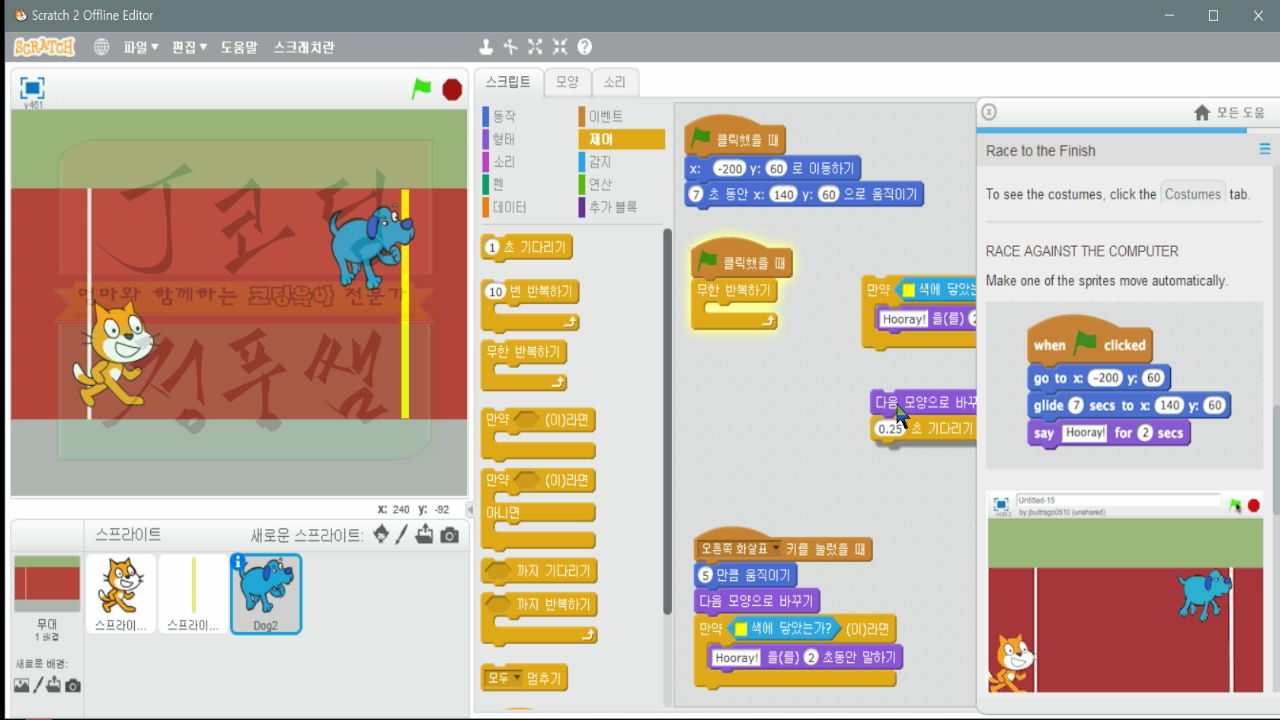
Task: Take a new backdrop photo with the camera
Action: 72,685
